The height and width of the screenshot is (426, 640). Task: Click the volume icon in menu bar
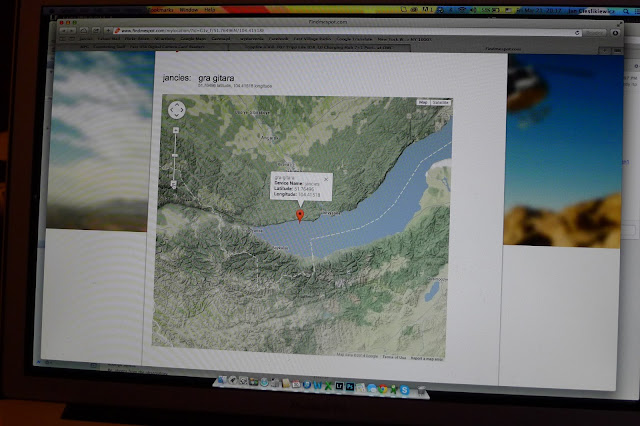[473, 10]
